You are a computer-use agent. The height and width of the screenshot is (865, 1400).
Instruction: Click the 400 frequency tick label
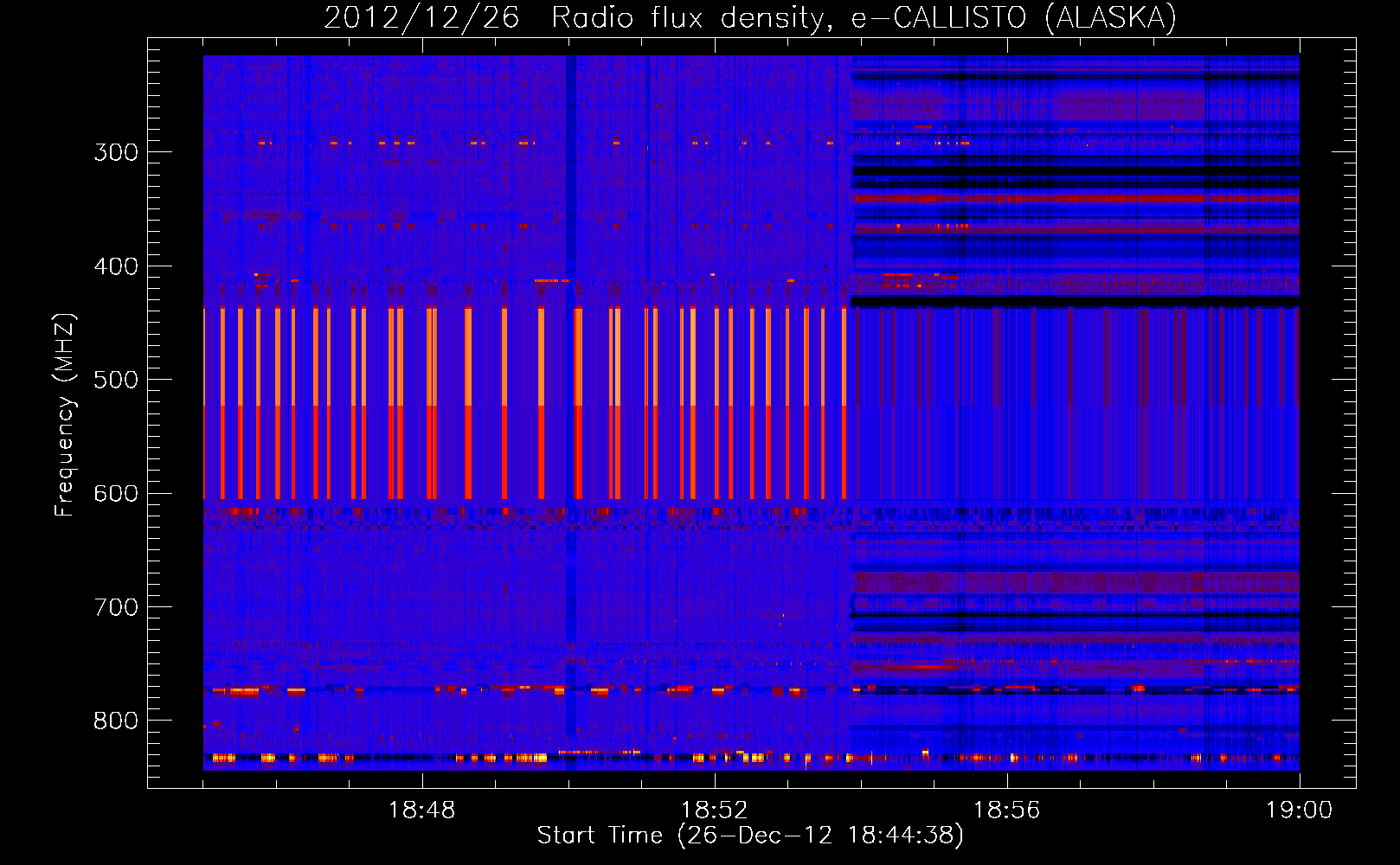tap(116, 266)
